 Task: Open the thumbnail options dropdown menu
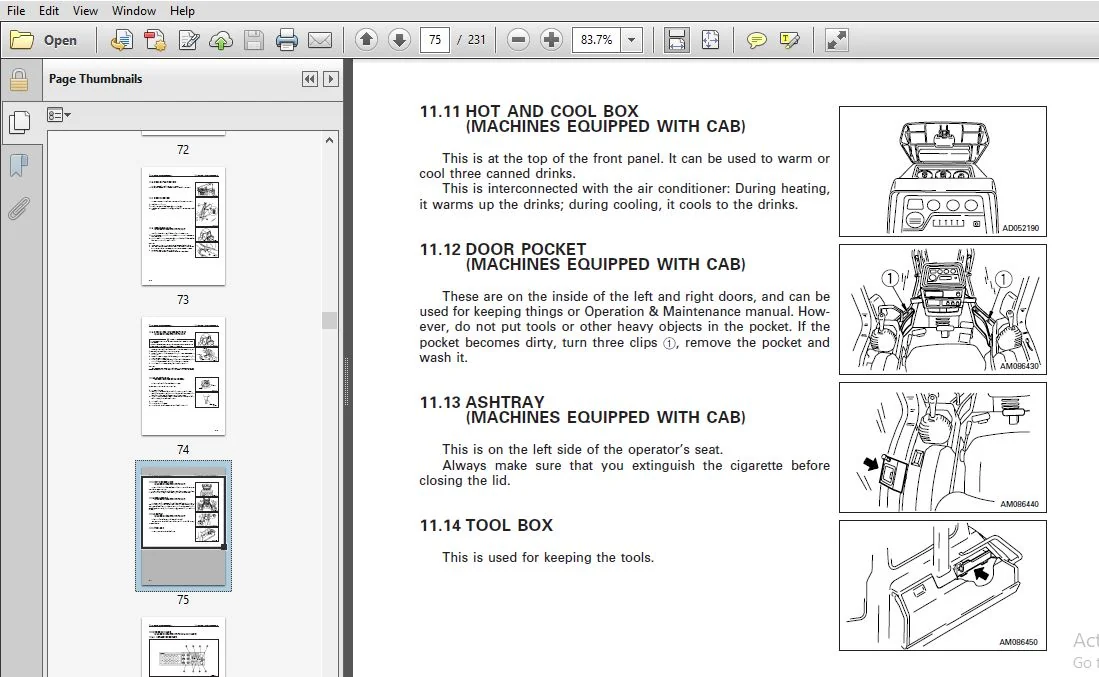pos(59,115)
